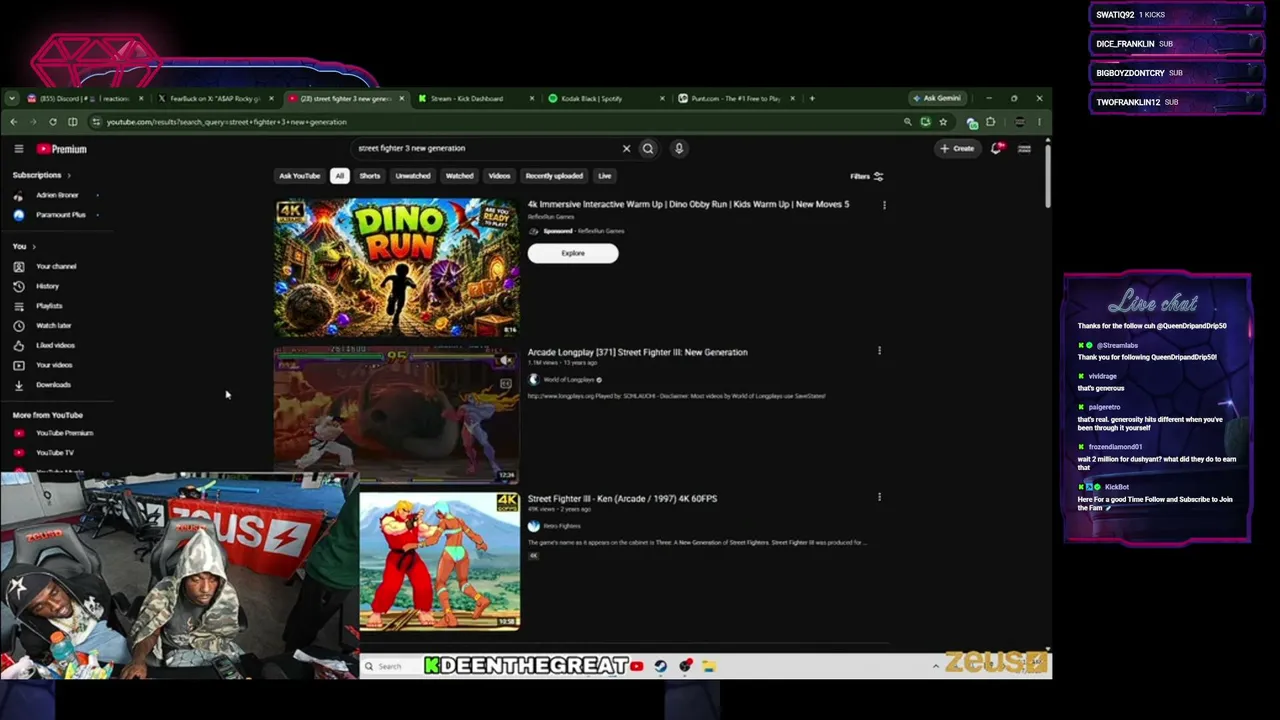Select the Ask YouTube chip
The height and width of the screenshot is (720, 1280).
point(300,176)
